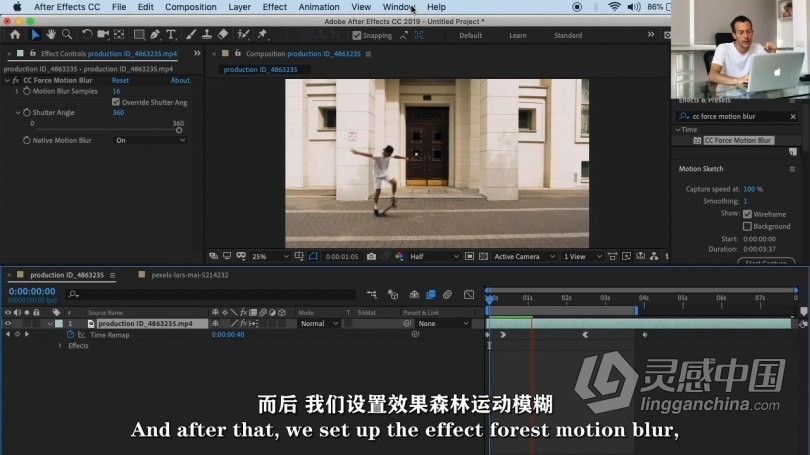Image resolution: width=810 pixels, height=455 pixels.
Task: Click the Home icon in toolbar
Action: pos(15,35)
